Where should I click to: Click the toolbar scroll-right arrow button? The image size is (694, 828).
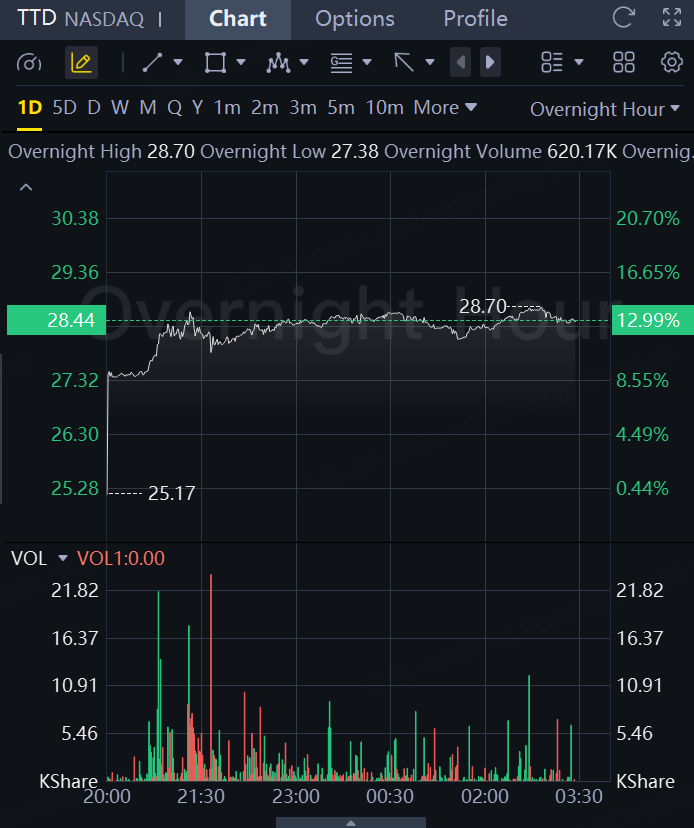(x=490, y=63)
